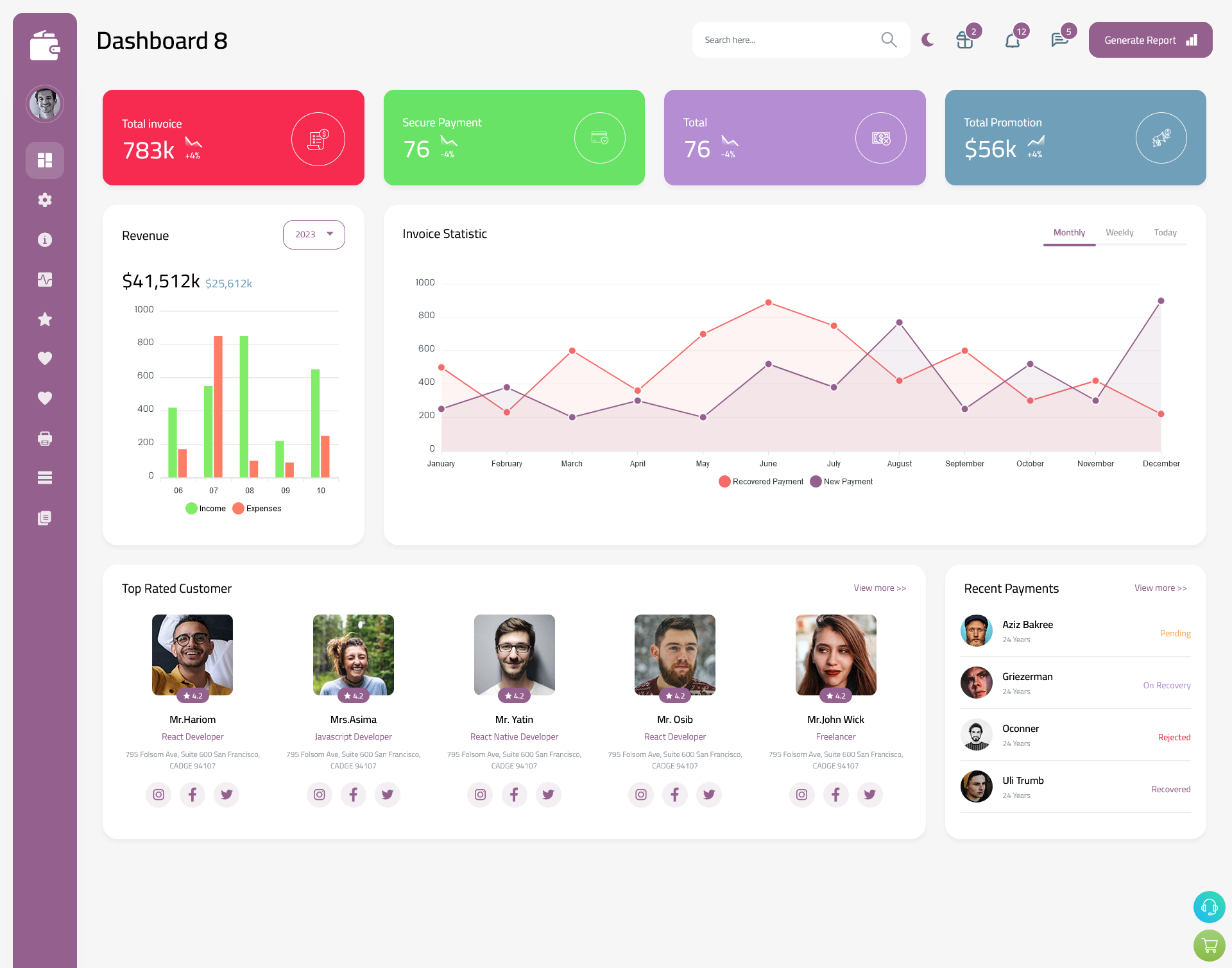Image resolution: width=1232 pixels, height=968 pixels.
Task: Toggle the notification bell icon
Action: coord(1012,40)
